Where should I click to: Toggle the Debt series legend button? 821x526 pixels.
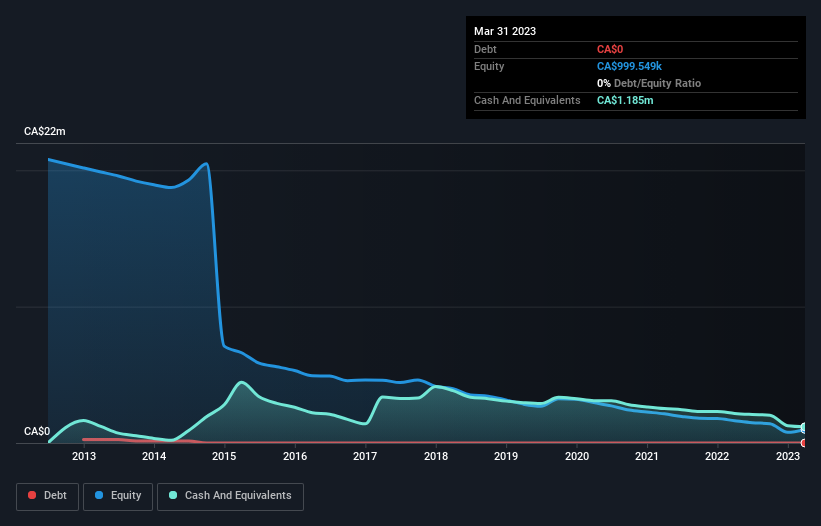coord(47,496)
